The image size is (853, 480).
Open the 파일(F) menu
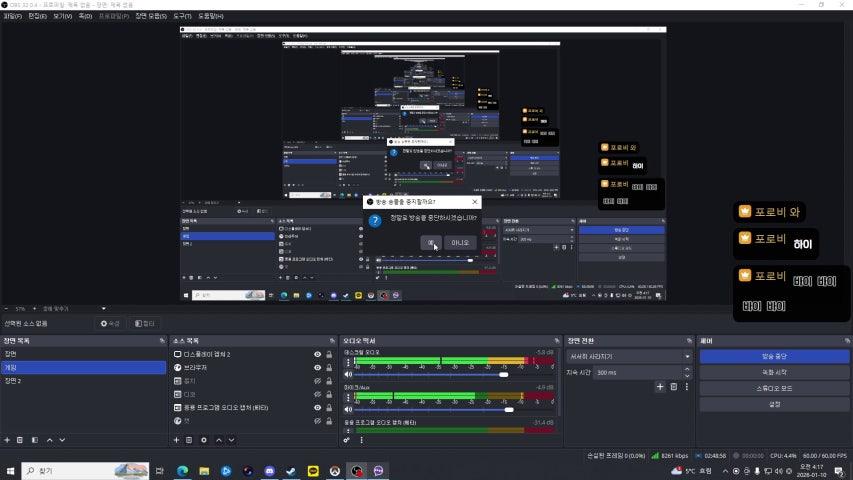pyautogui.click(x=13, y=16)
